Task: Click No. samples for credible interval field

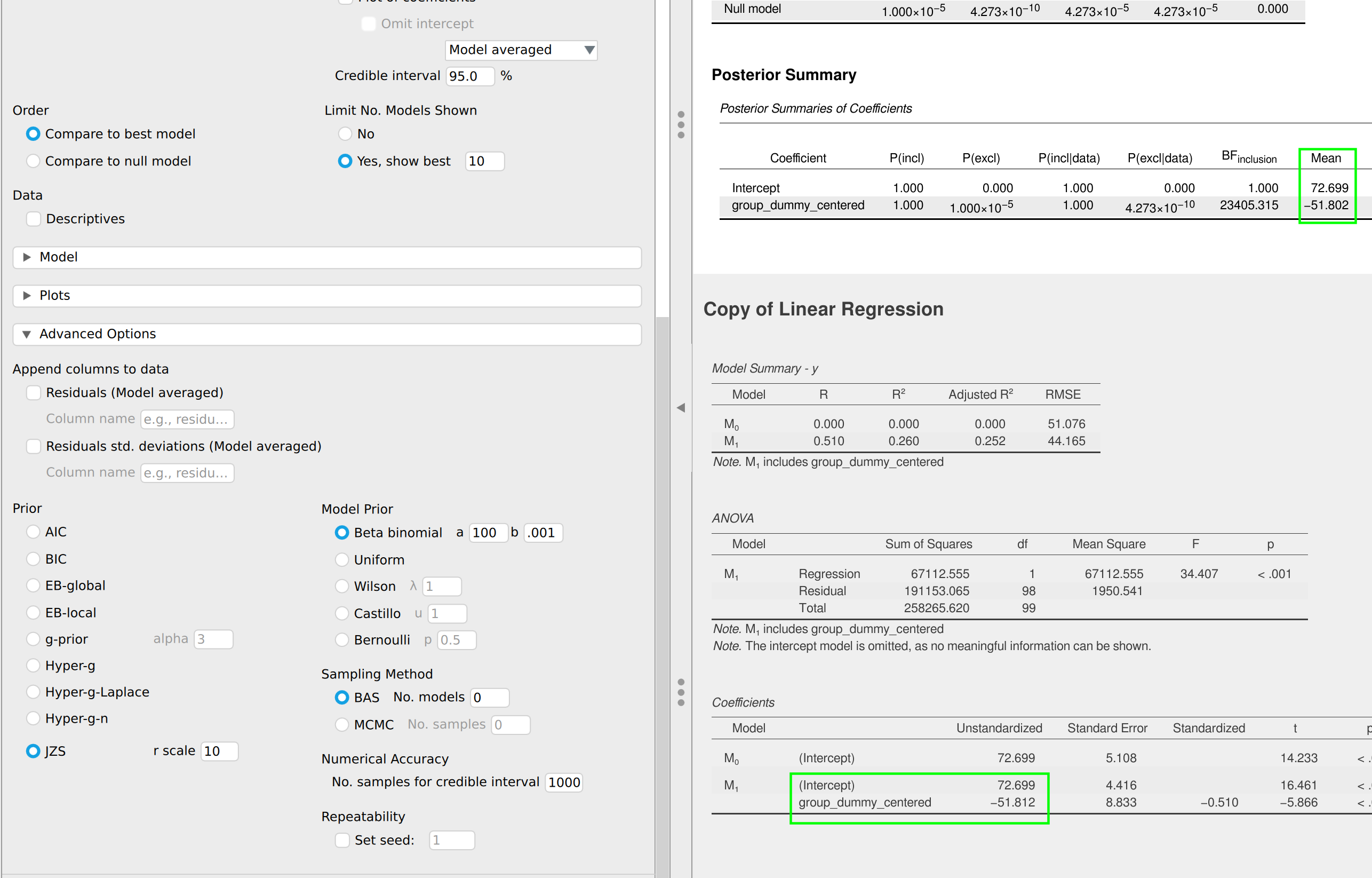Action: (564, 783)
